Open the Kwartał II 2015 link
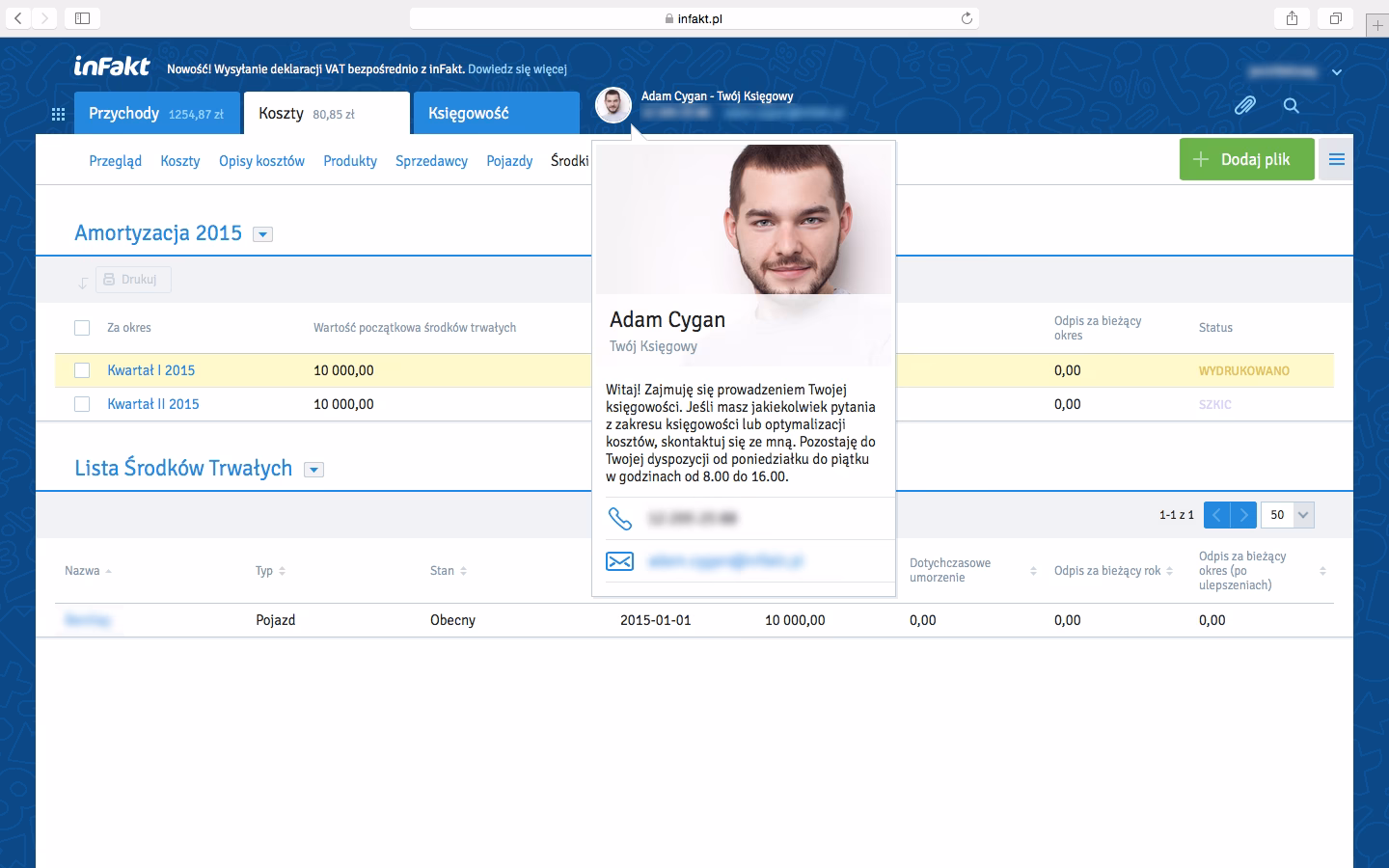 pyautogui.click(x=153, y=404)
